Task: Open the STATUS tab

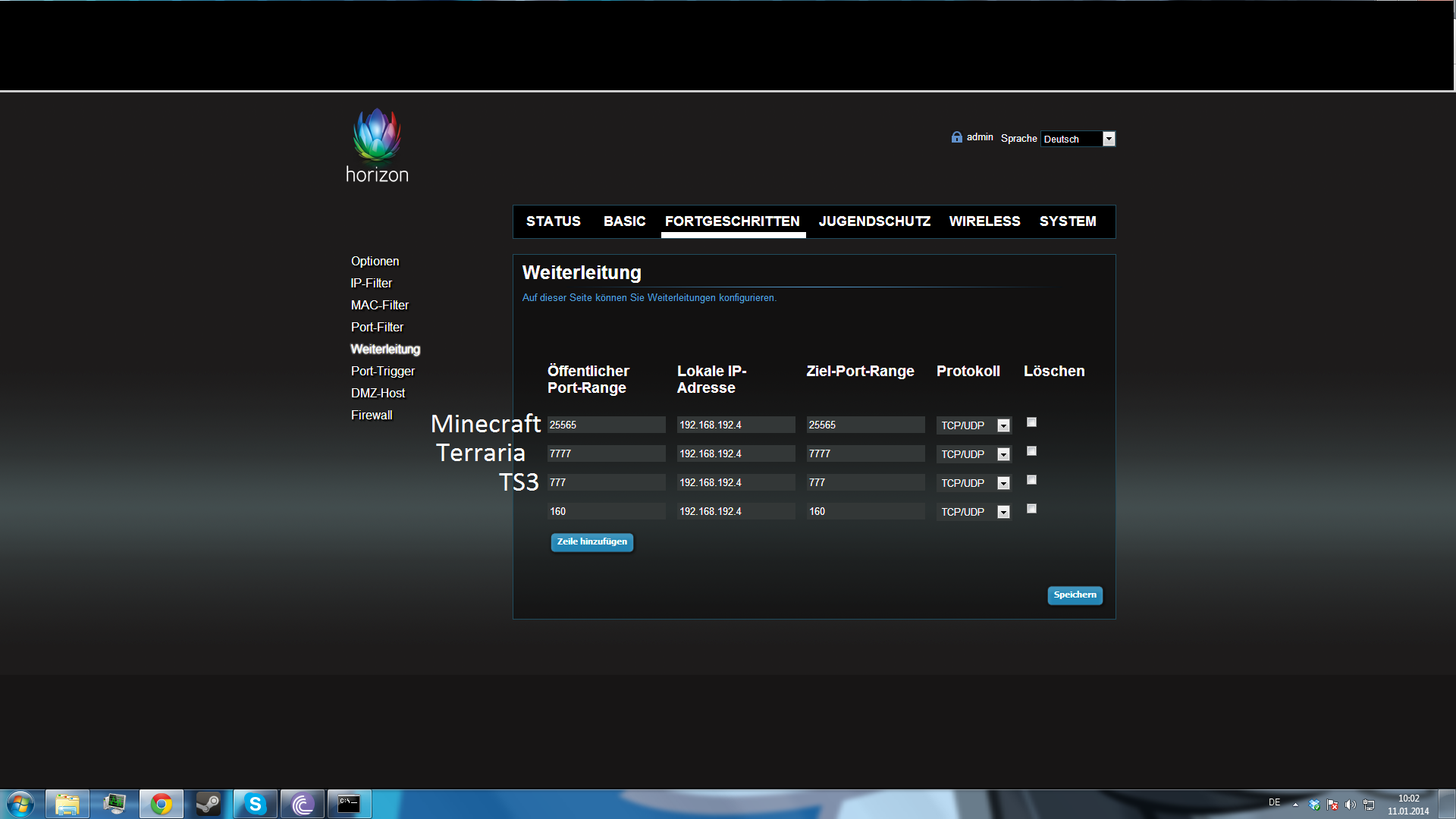Action: point(553,221)
